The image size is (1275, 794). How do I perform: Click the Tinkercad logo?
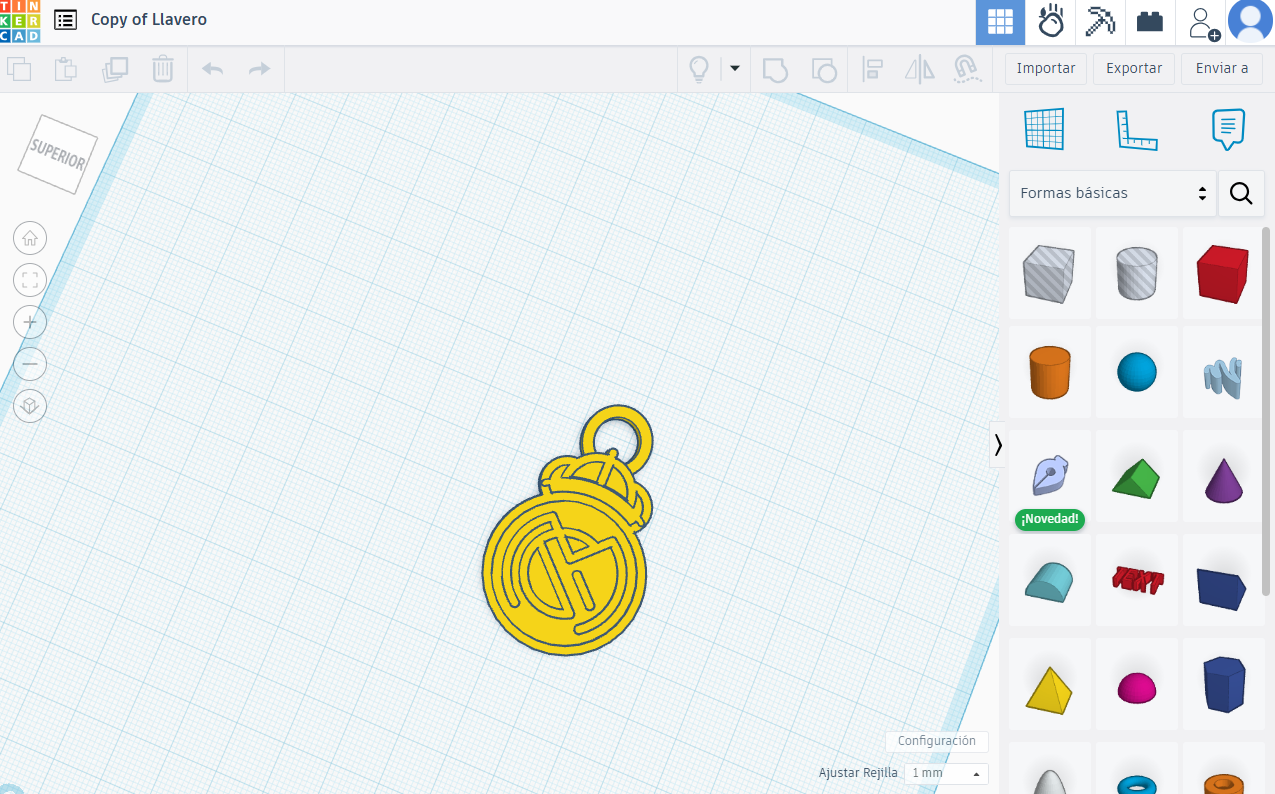pos(20,21)
